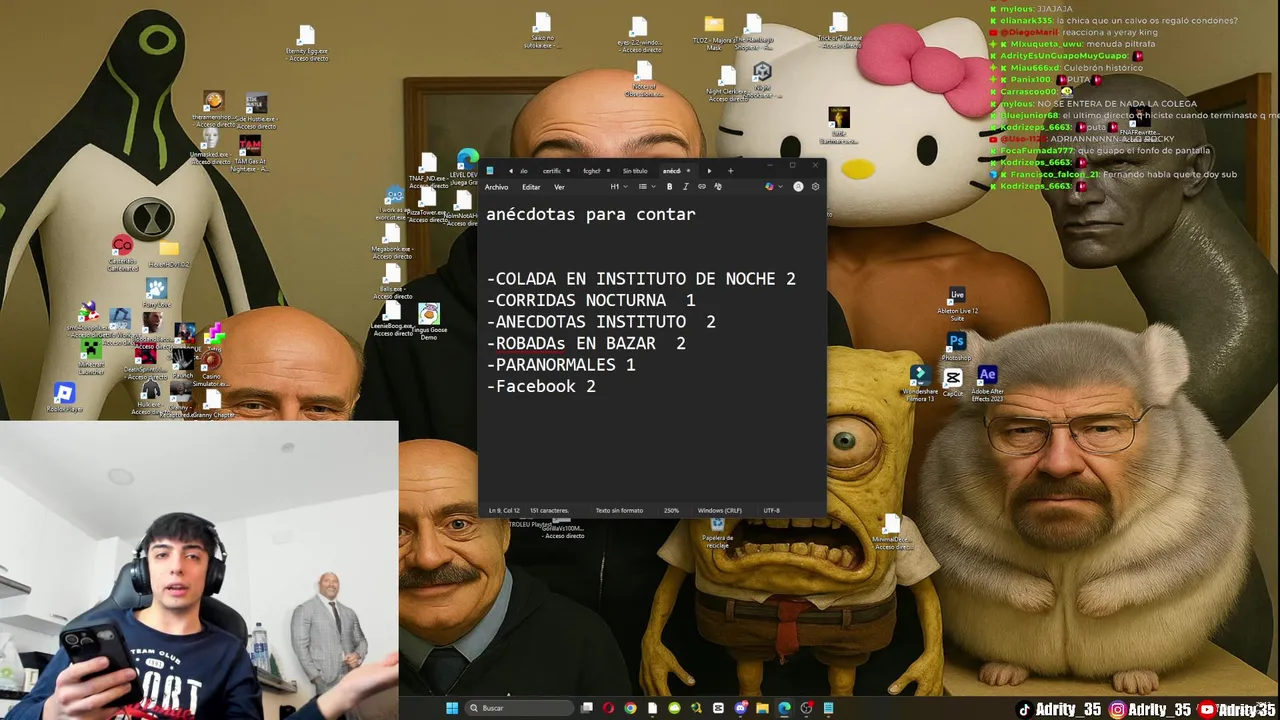
Task: Clear formatting using Notepad toolbar icon
Action: 718,187
